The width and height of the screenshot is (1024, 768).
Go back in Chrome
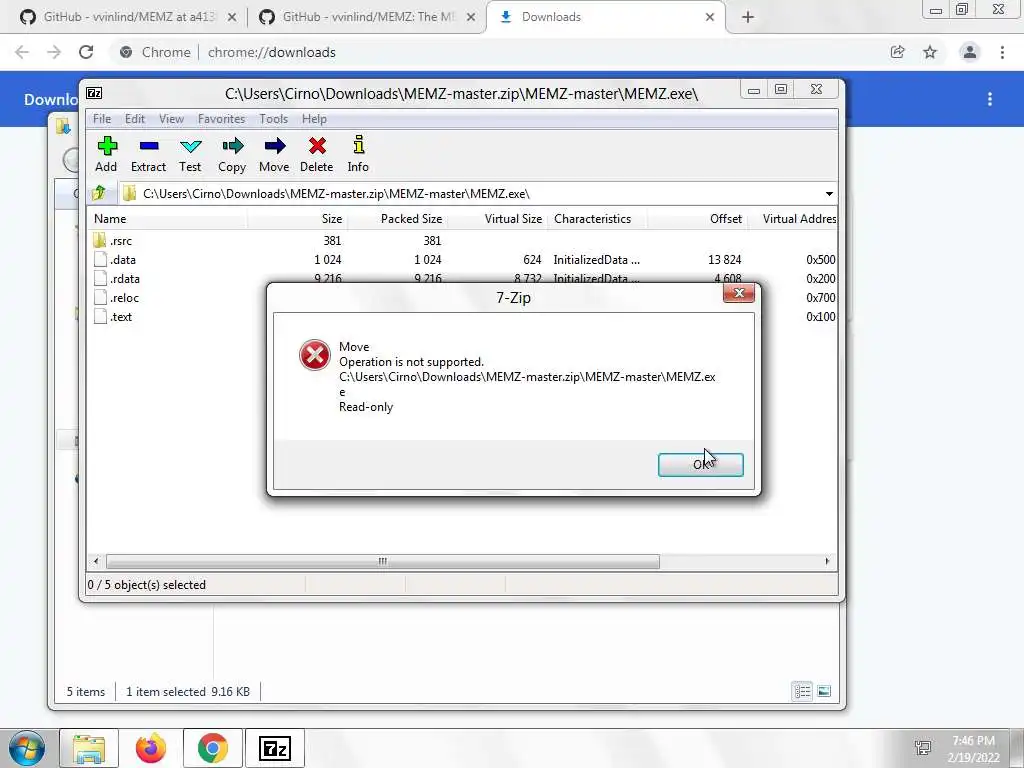pos(22,52)
